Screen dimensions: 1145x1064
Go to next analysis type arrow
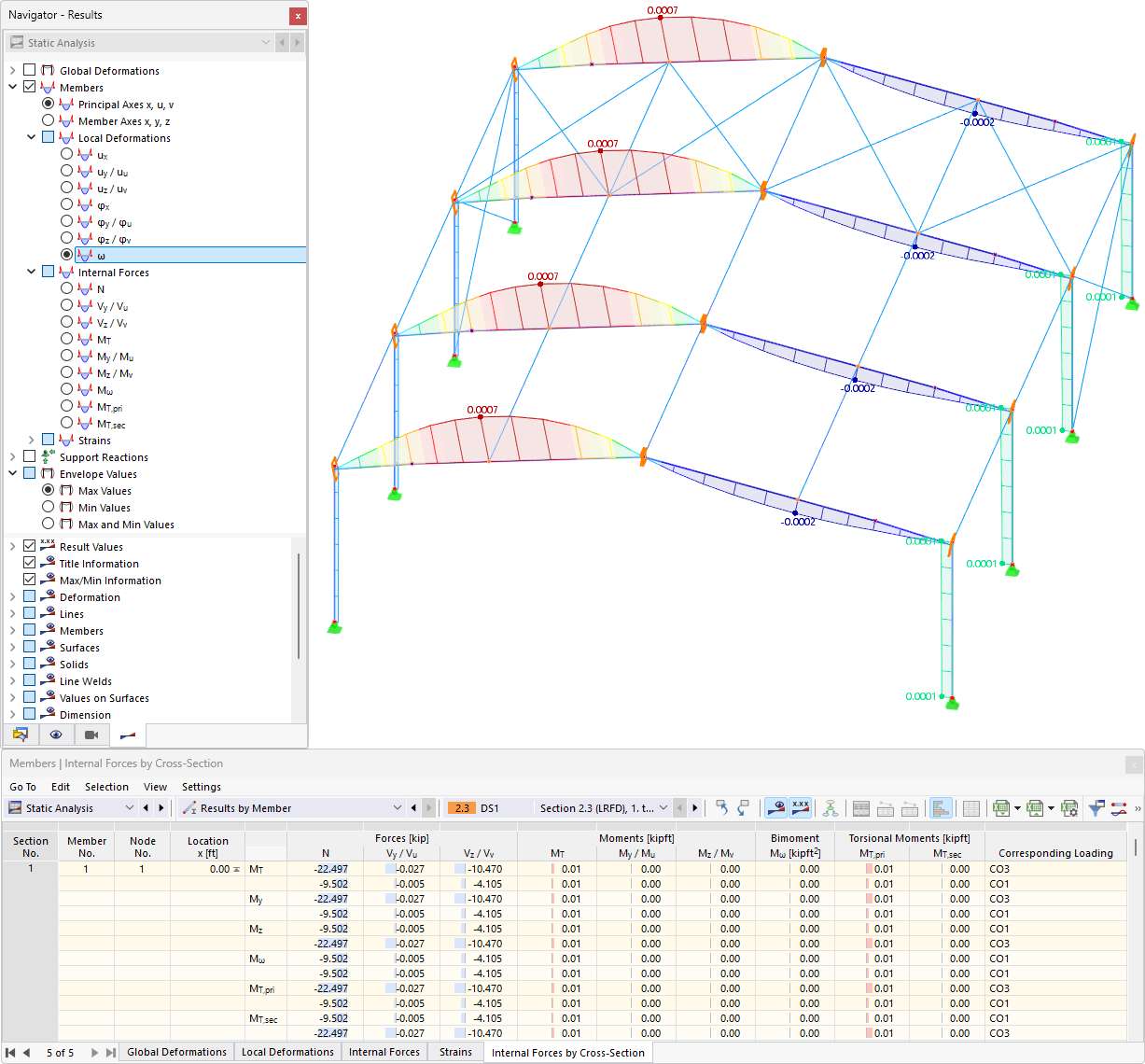click(x=161, y=808)
